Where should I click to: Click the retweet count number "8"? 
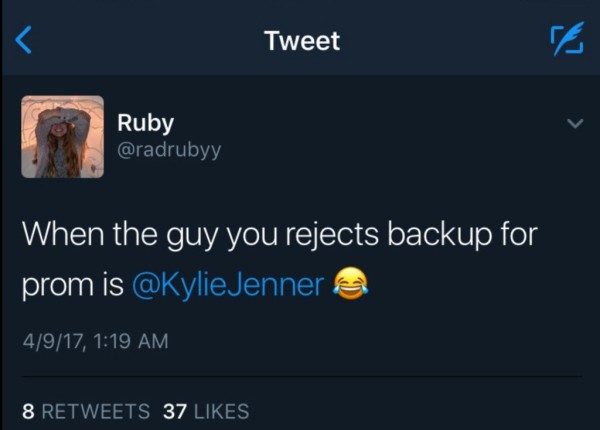coord(27,411)
